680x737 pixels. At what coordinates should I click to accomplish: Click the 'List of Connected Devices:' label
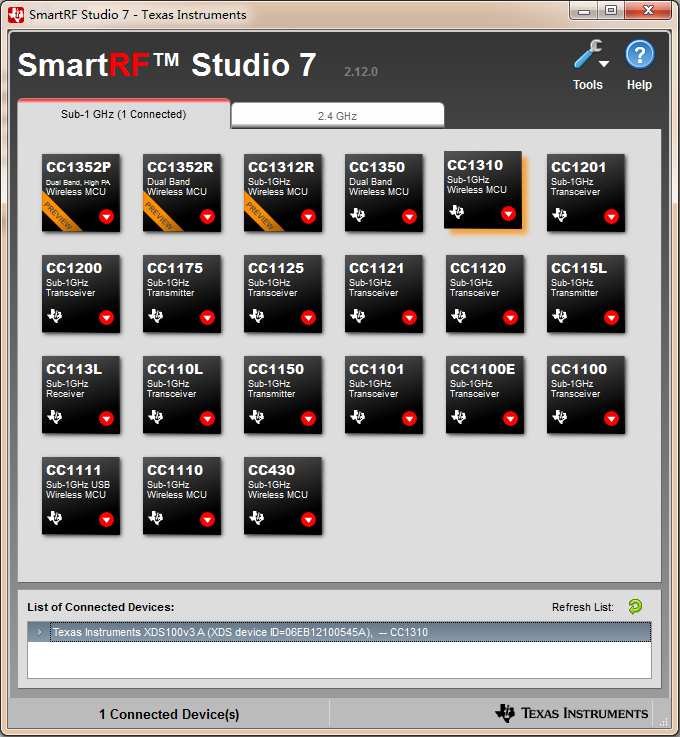tap(101, 607)
